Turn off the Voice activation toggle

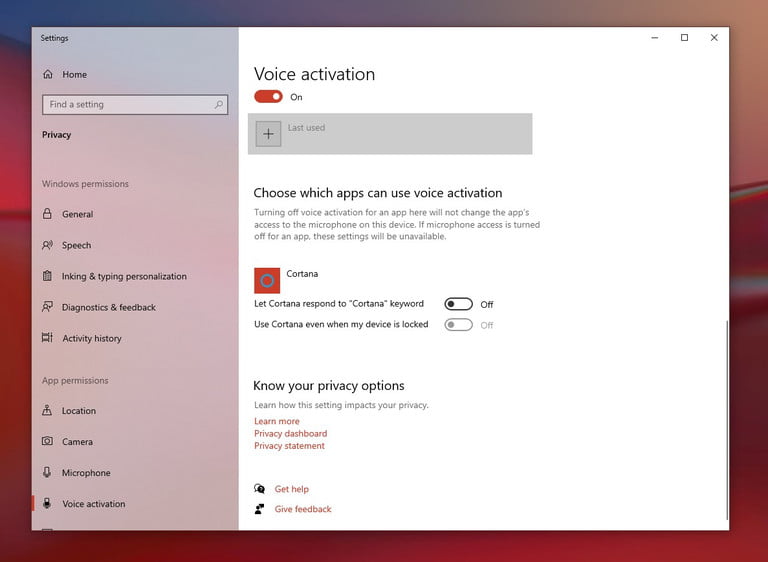coord(268,97)
